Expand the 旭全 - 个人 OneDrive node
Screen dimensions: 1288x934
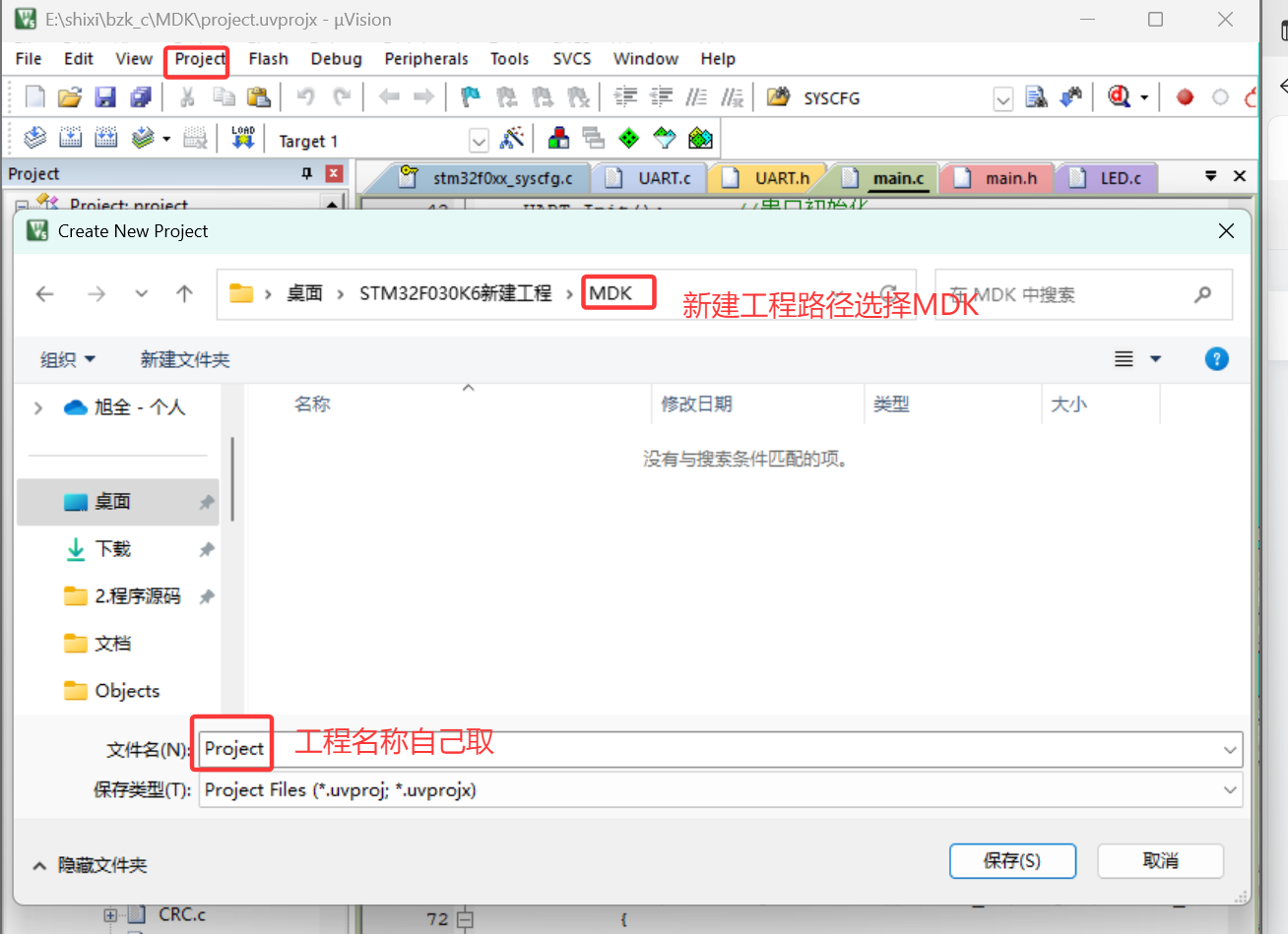click(x=38, y=407)
